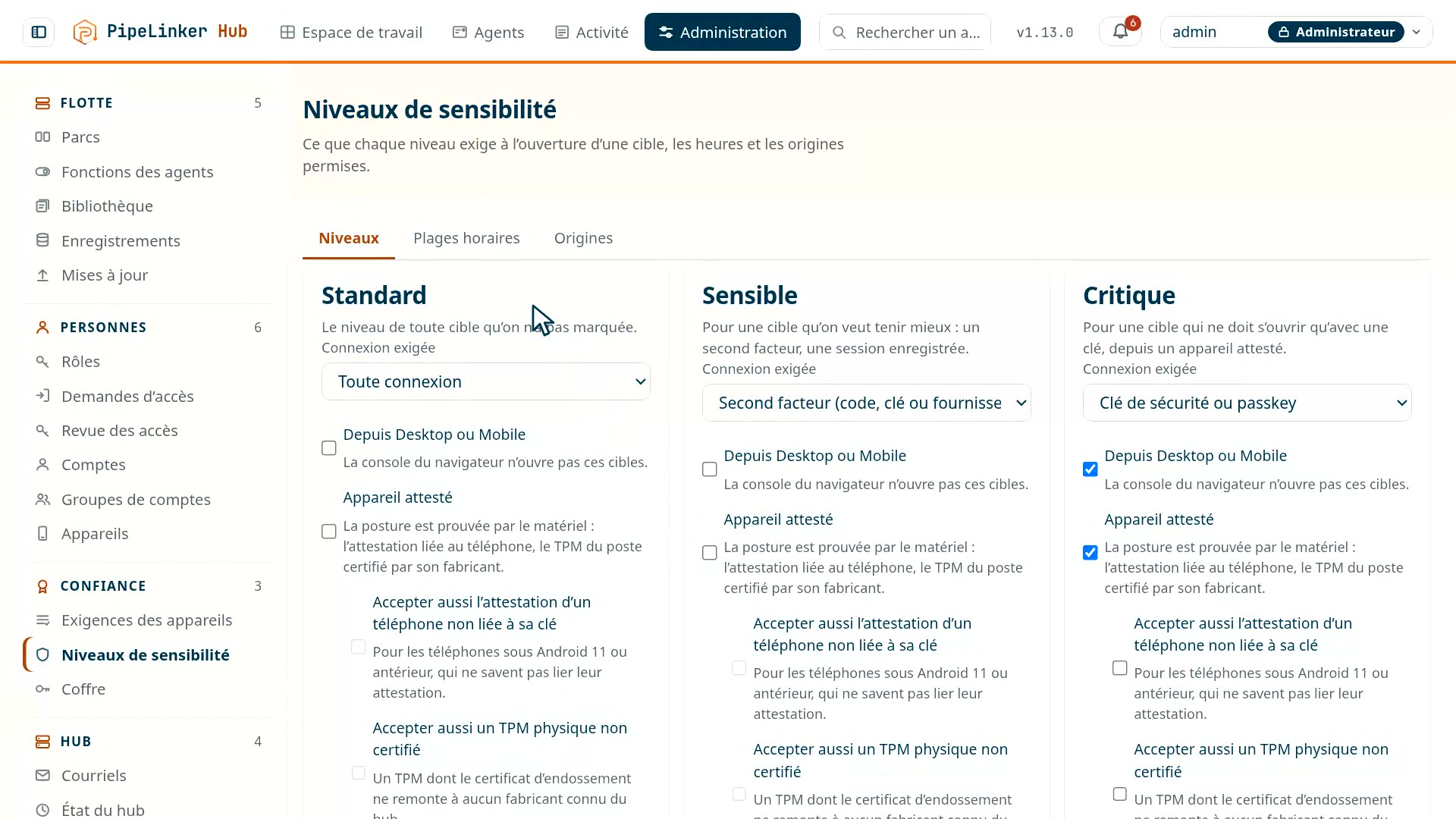Open Sensible Connexion exigée dropdown
The image size is (1456, 819).
867,403
